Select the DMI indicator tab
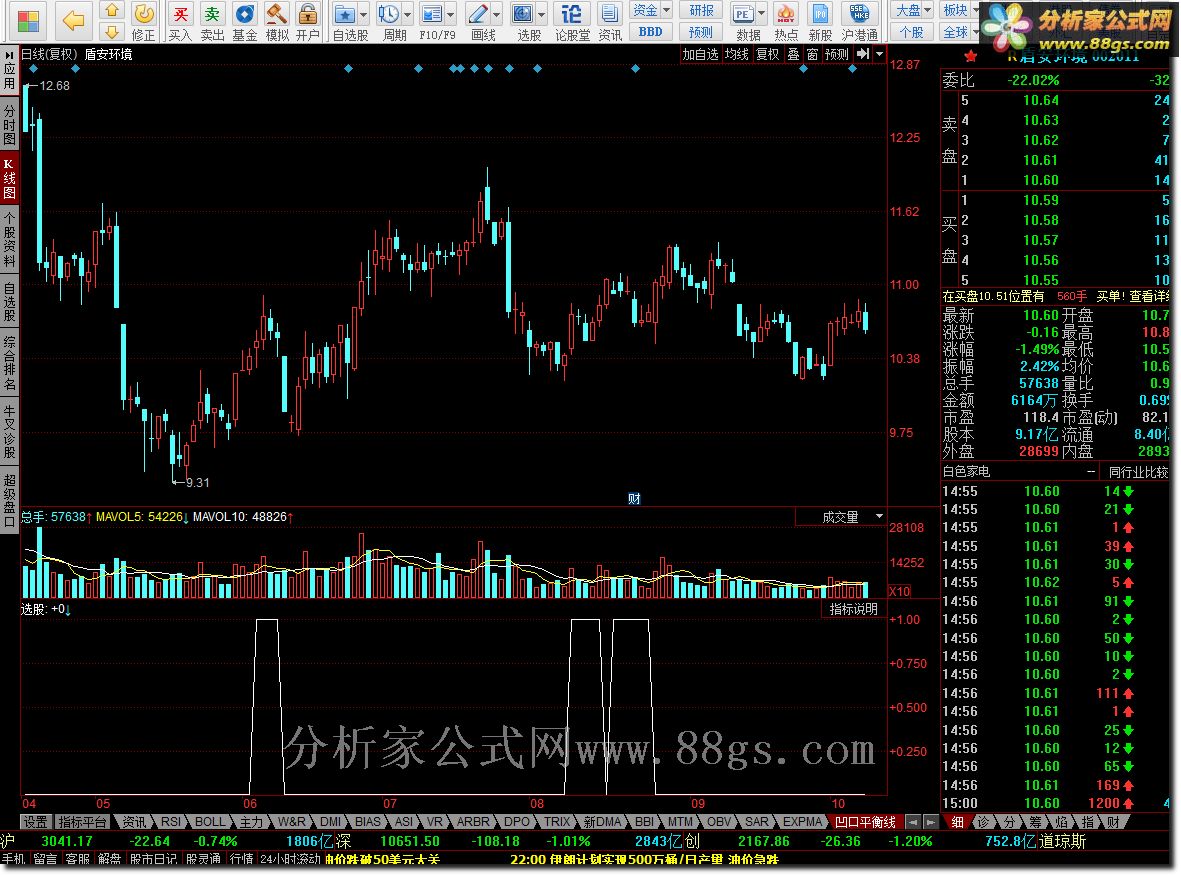1181x875 pixels. pos(331,822)
